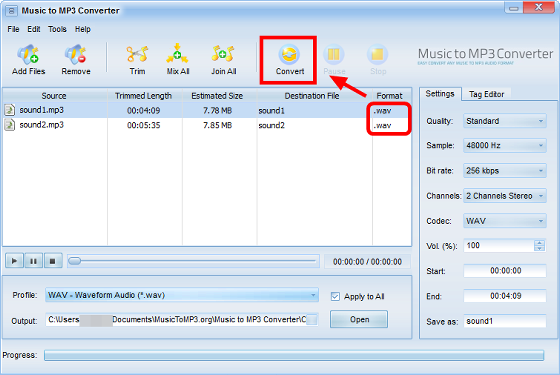Click the app icon in title bar
560x375 pixels.
11,11
